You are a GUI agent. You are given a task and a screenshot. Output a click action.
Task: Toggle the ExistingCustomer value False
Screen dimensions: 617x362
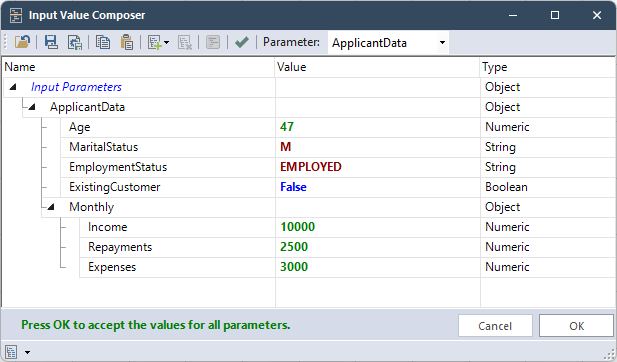(293, 187)
